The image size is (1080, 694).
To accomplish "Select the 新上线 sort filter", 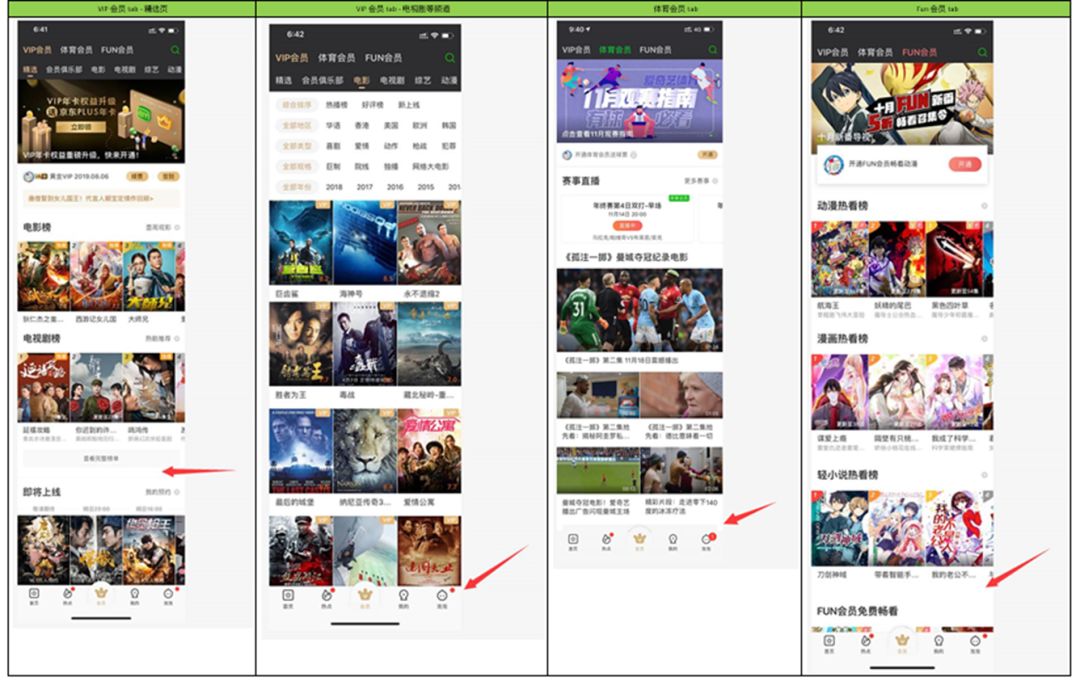I will [x=408, y=105].
